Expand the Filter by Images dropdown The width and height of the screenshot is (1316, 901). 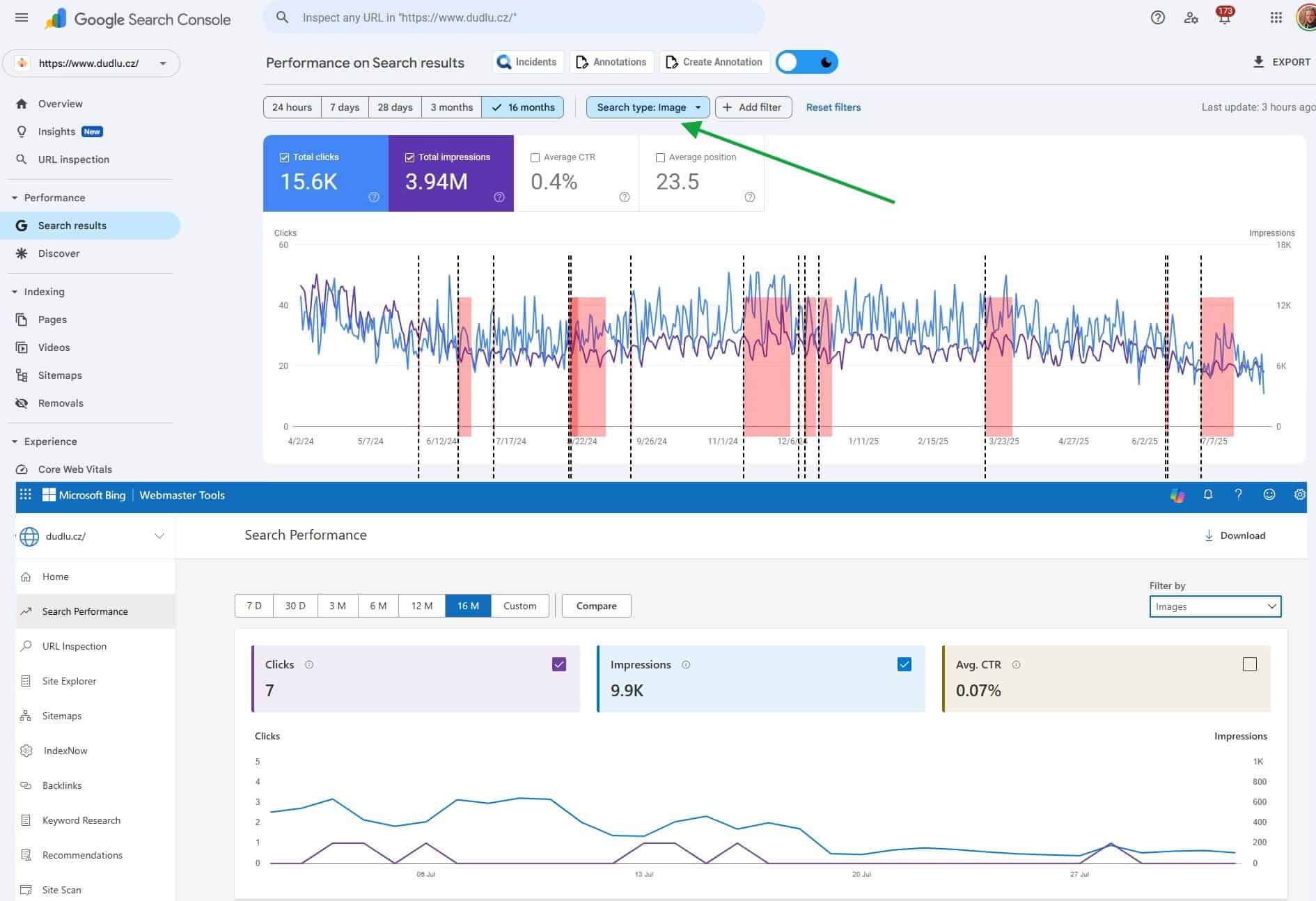click(1215, 606)
